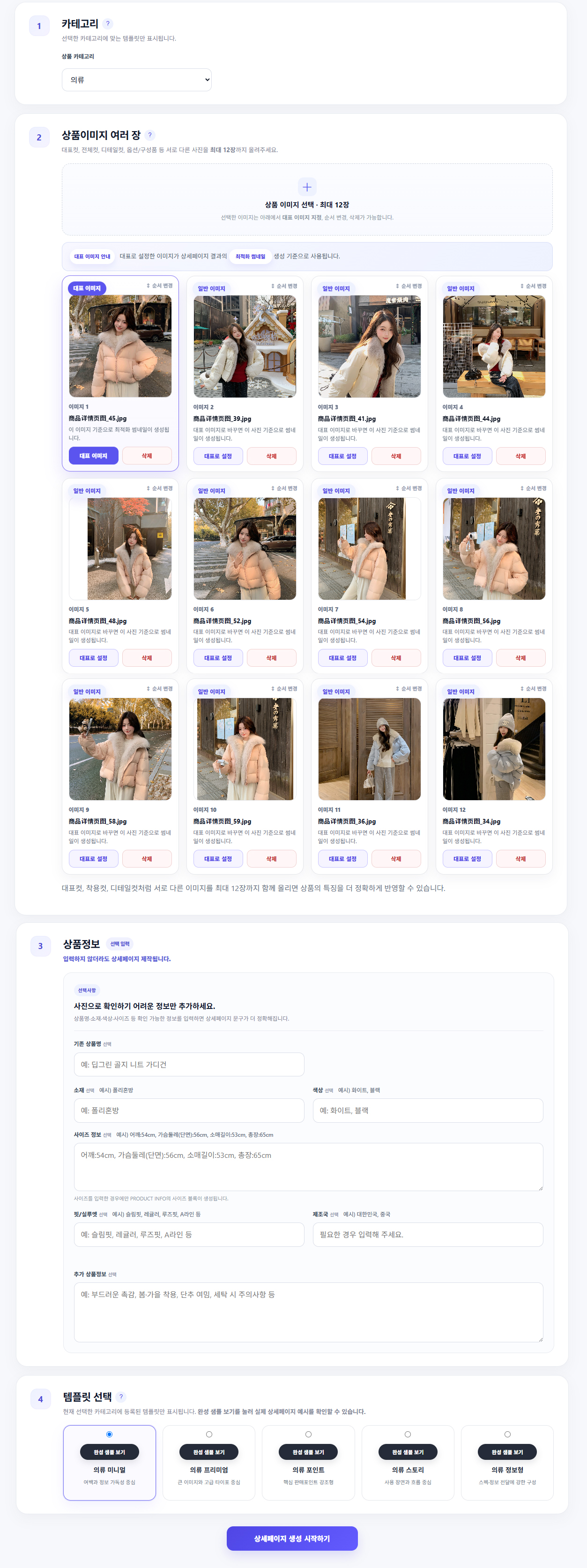
Task: Click 순서 변경 on the 이미지 2 card
Action: (284, 286)
